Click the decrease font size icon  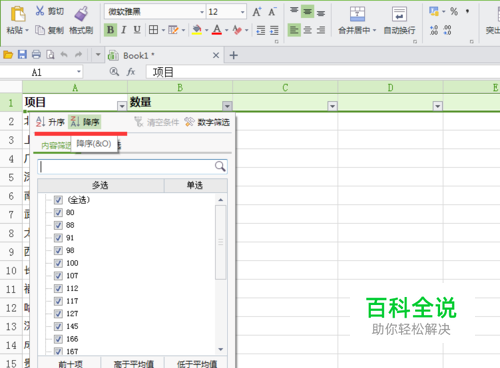[x=272, y=12]
